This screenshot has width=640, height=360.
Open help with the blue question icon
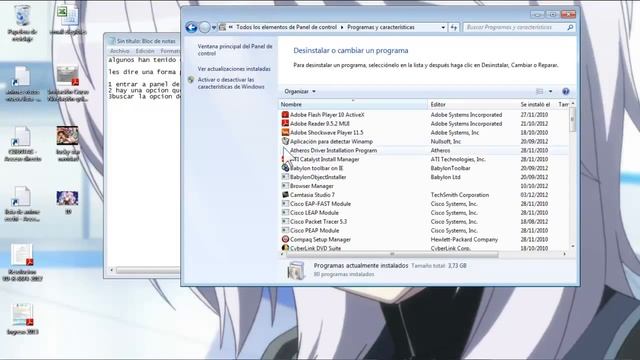565,91
